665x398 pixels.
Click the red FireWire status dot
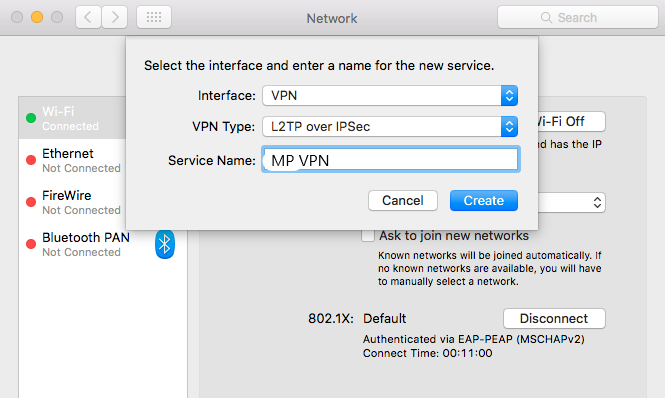(x=31, y=202)
